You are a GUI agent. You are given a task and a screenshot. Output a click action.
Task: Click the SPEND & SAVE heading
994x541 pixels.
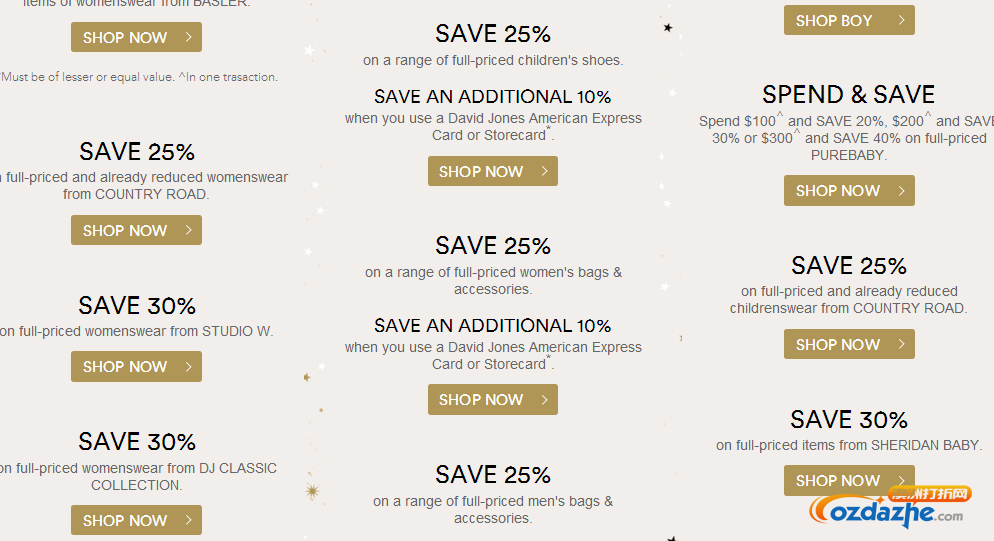tap(848, 95)
